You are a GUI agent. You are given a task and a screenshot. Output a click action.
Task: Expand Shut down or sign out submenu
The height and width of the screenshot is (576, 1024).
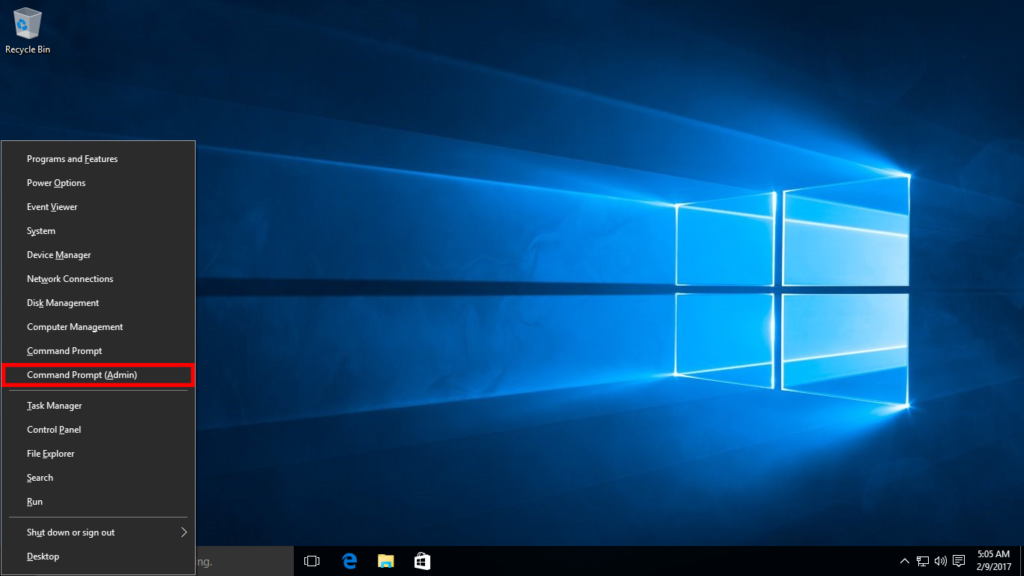(99, 532)
